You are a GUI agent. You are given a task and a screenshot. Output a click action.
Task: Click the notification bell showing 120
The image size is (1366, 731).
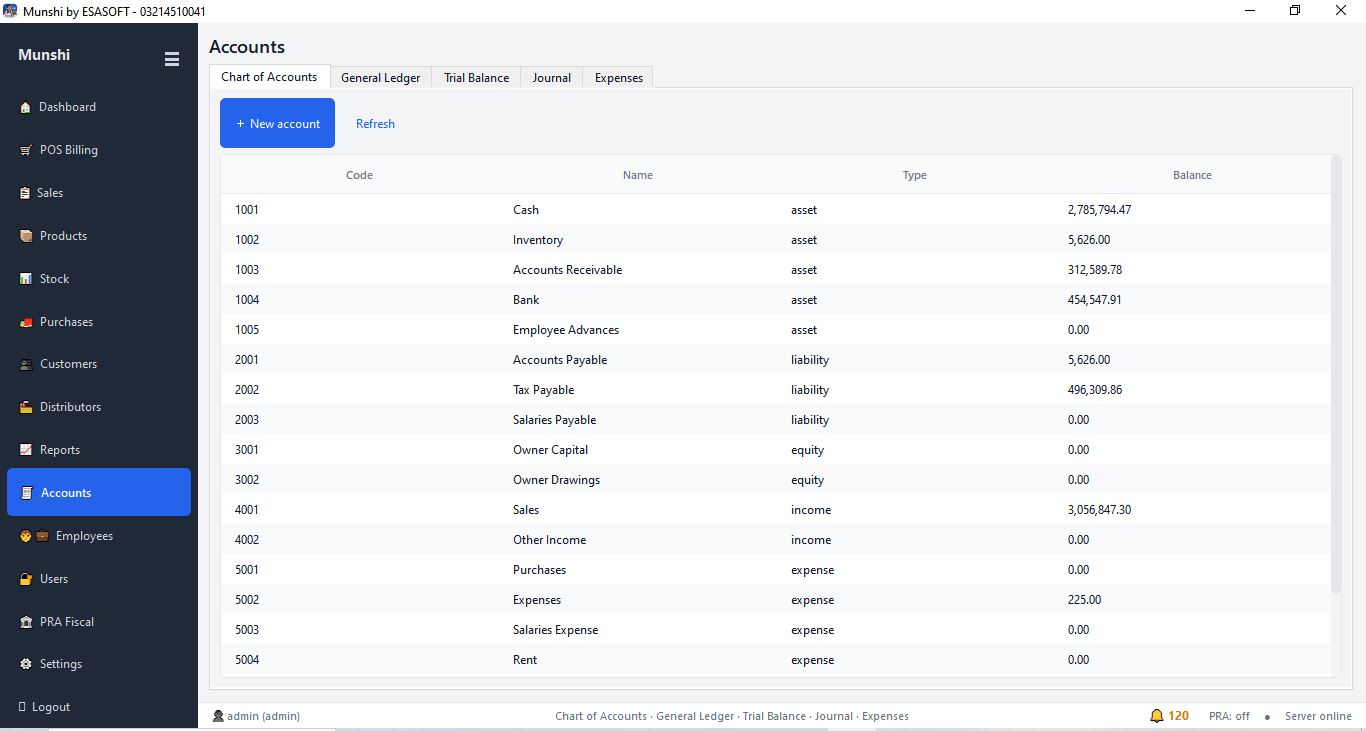(1157, 716)
